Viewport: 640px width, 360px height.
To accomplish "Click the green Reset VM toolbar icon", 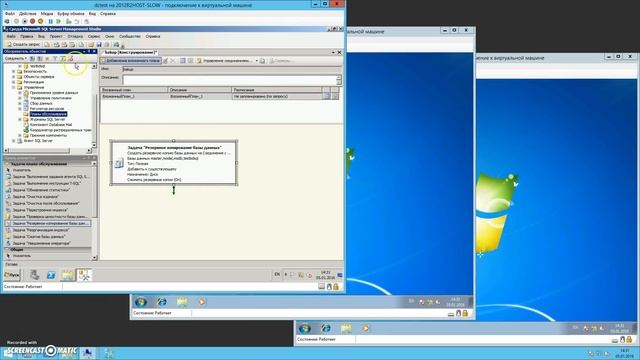I will pos(59,21).
